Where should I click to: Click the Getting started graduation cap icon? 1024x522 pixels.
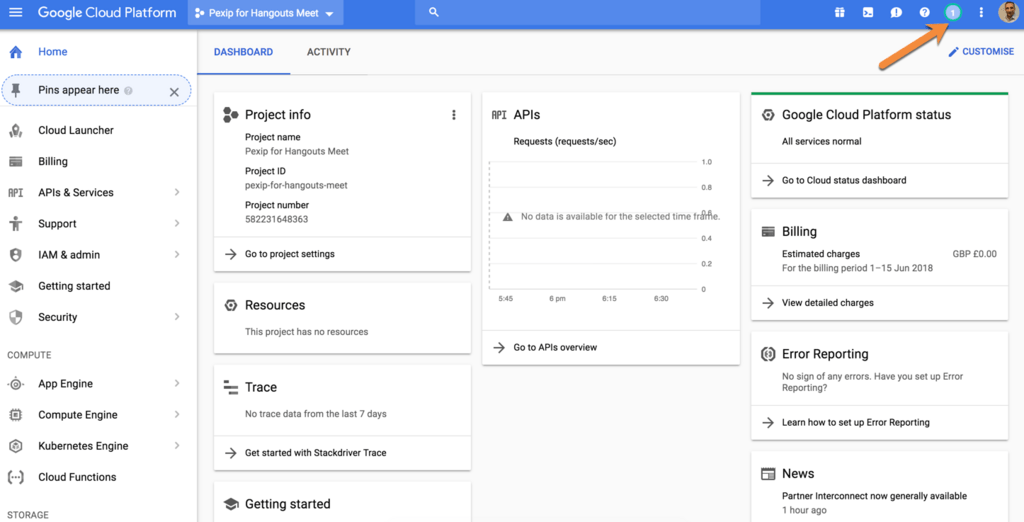pyautogui.click(x=16, y=286)
